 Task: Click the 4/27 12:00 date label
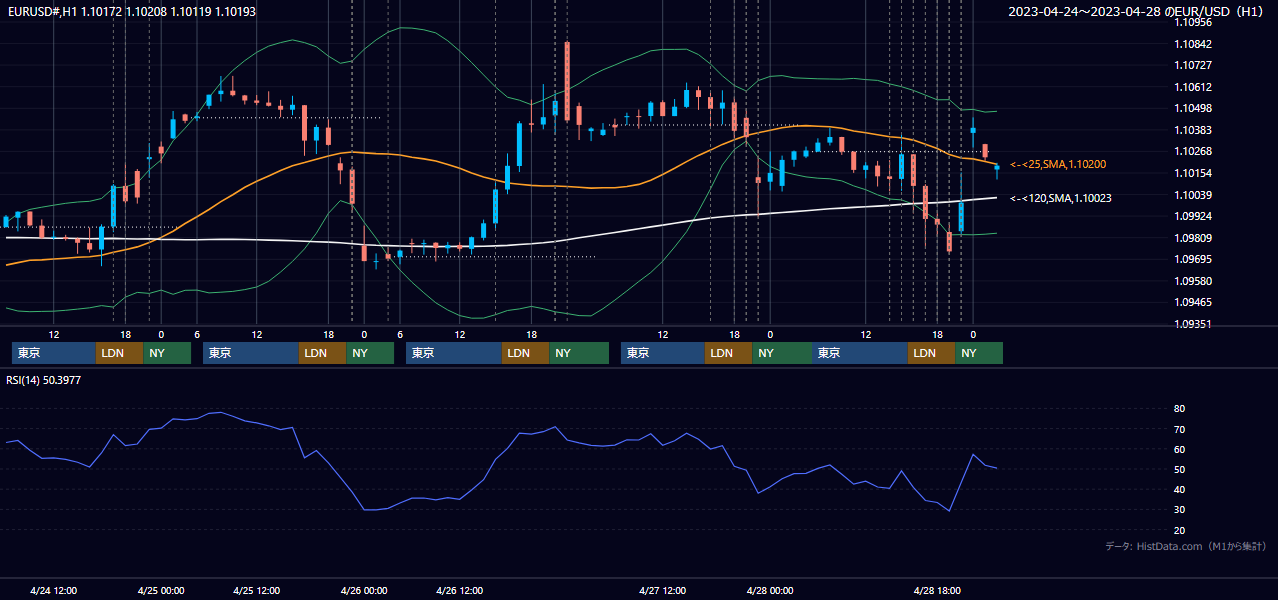[x=663, y=591]
